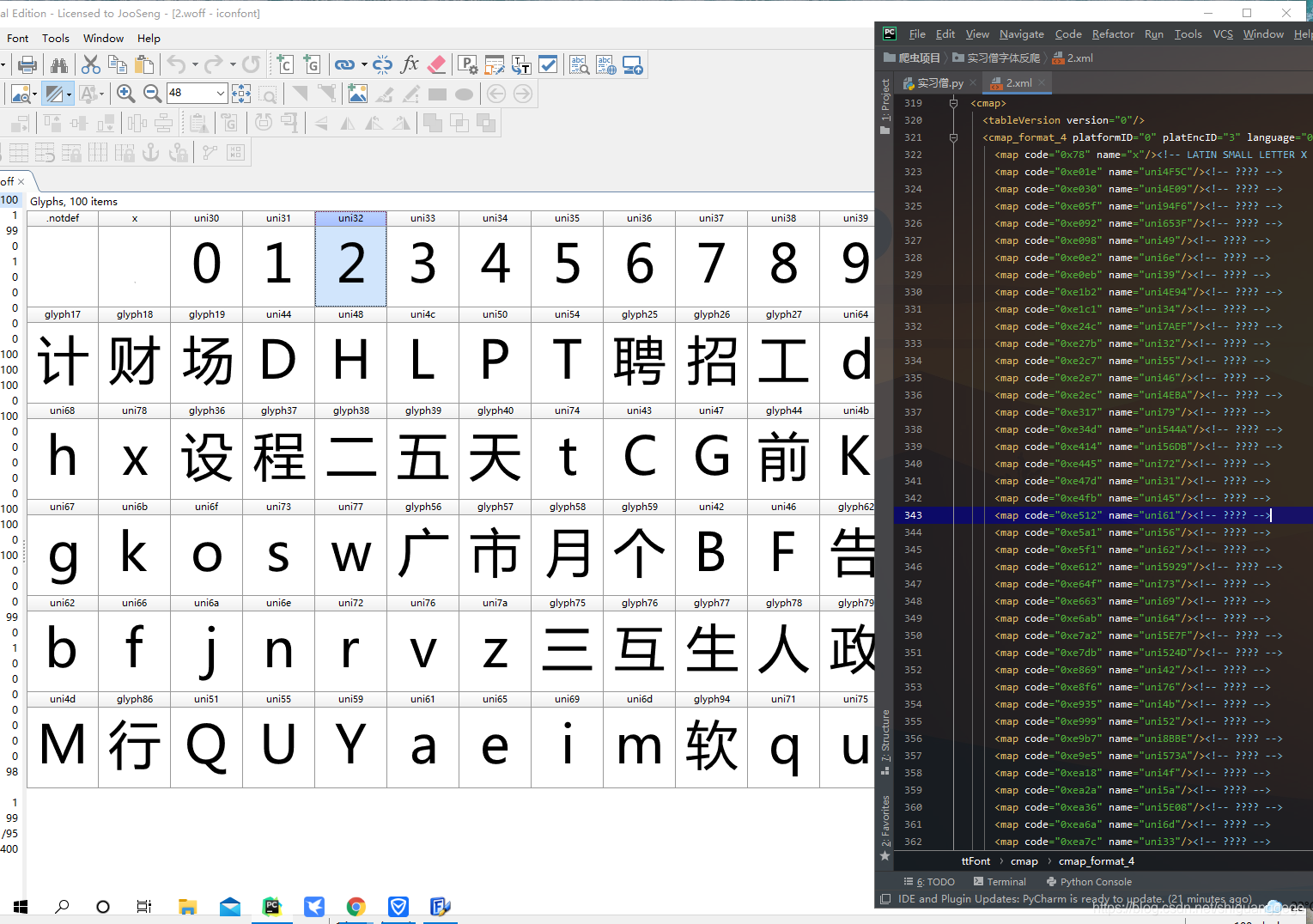The height and width of the screenshot is (924, 1313).
Task: Click the add image with plus icon
Action: (x=357, y=94)
